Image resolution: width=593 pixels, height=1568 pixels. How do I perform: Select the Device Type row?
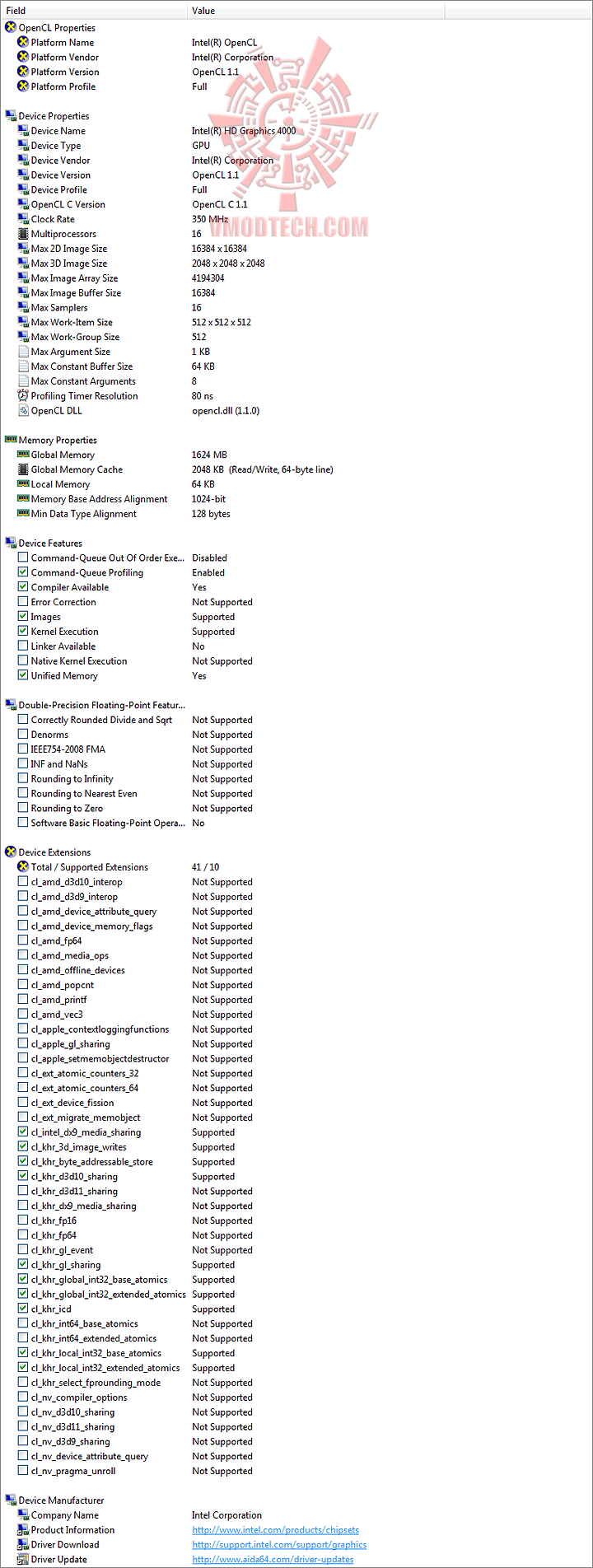pyautogui.click(x=296, y=146)
